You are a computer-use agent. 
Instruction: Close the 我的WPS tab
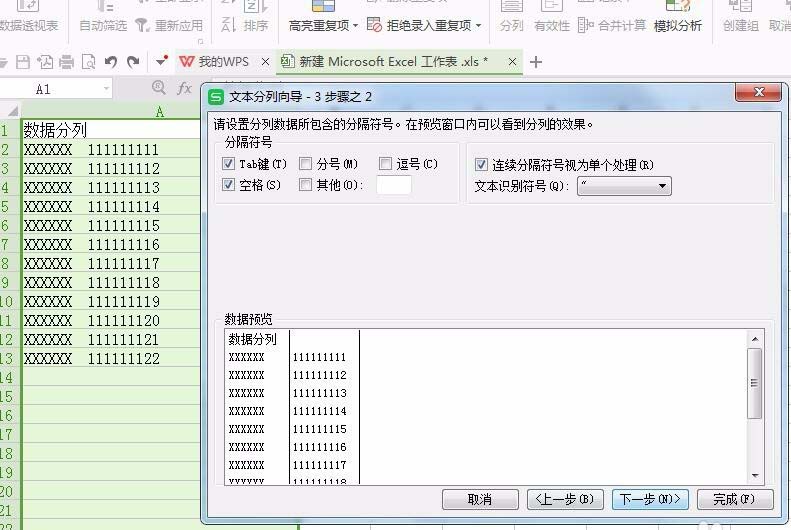[x=265, y=62]
